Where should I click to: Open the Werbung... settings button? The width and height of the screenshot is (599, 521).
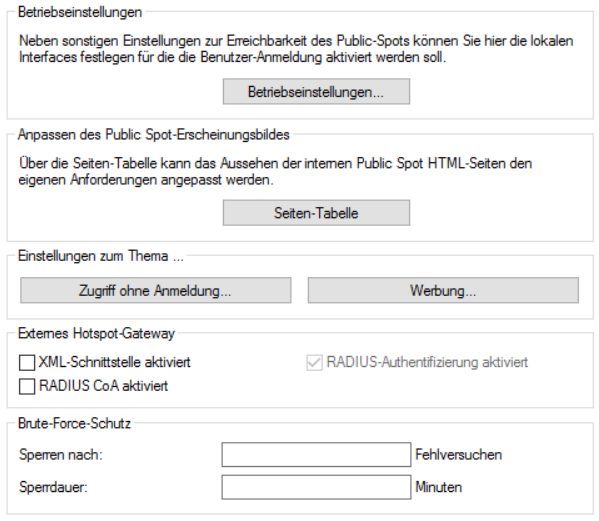(x=443, y=291)
